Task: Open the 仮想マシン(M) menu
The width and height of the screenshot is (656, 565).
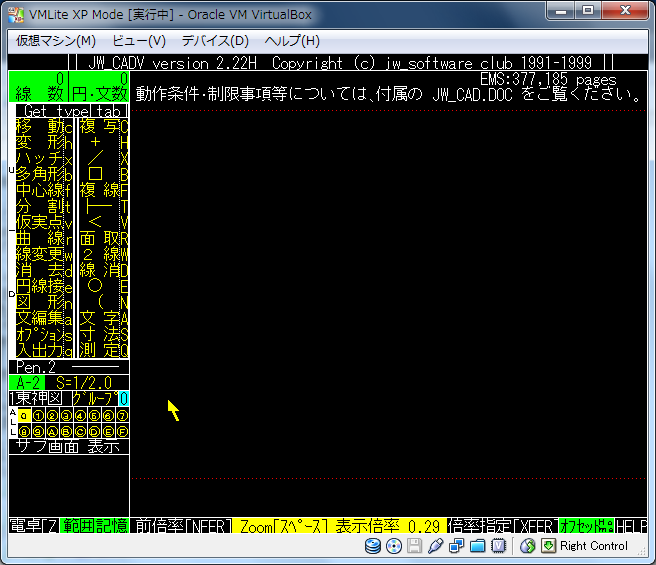Action: pos(56,41)
